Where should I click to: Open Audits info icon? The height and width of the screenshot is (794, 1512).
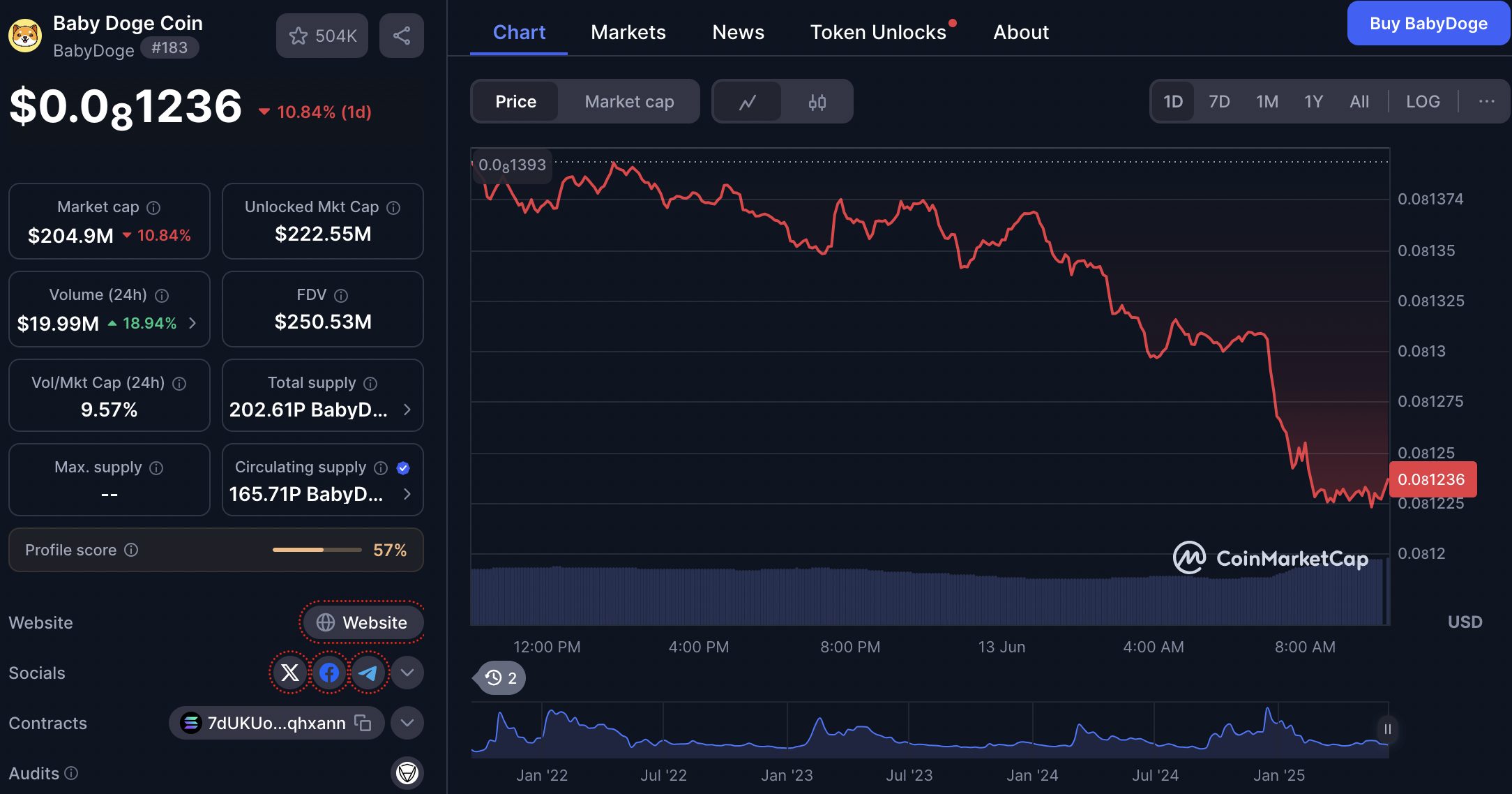pyautogui.click(x=71, y=773)
